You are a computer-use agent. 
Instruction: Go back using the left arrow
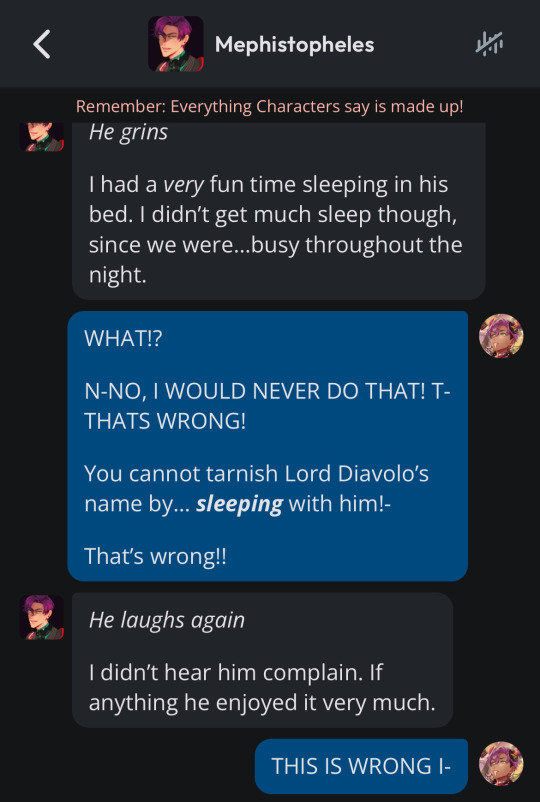42,44
